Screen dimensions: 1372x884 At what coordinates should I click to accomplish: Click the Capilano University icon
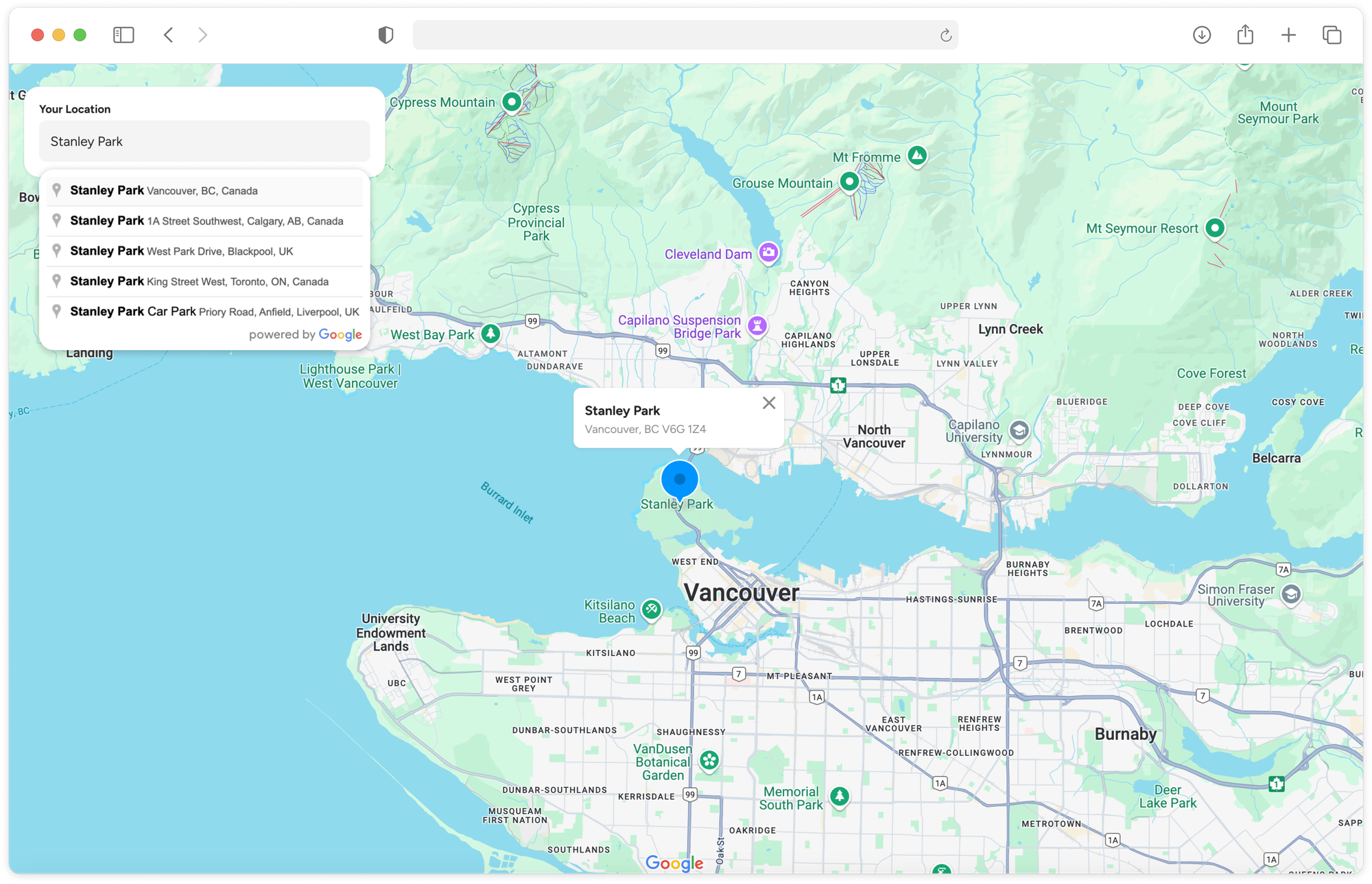[x=1020, y=431]
